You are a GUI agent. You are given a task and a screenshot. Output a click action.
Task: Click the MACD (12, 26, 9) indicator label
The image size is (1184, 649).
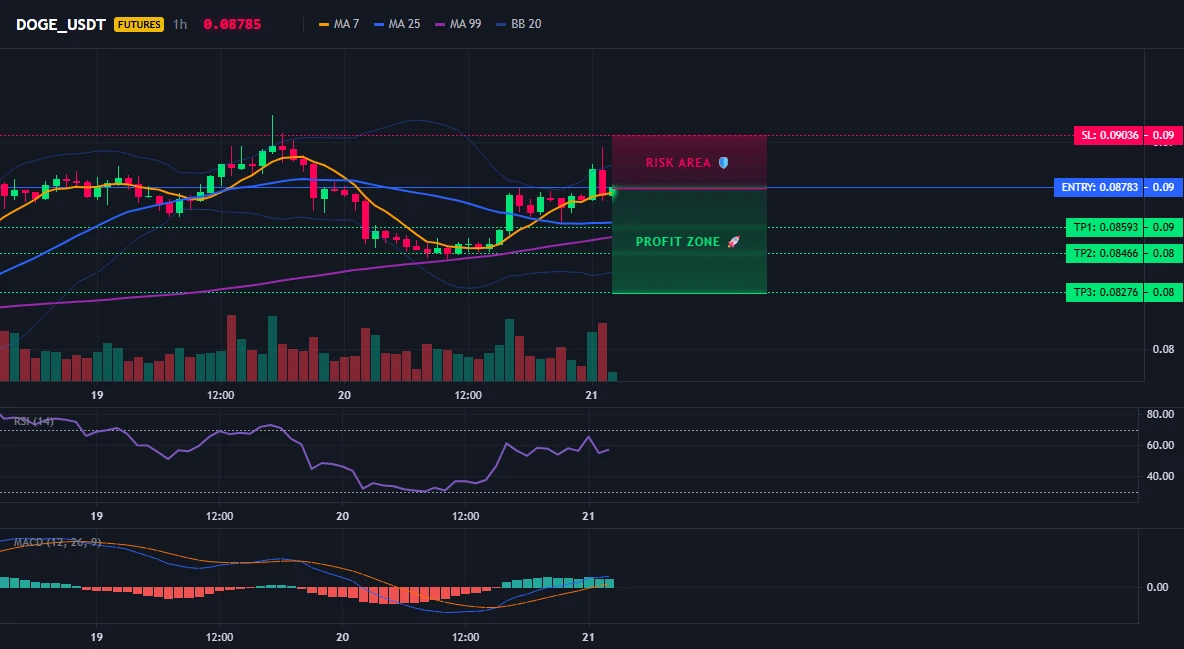(x=57, y=542)
